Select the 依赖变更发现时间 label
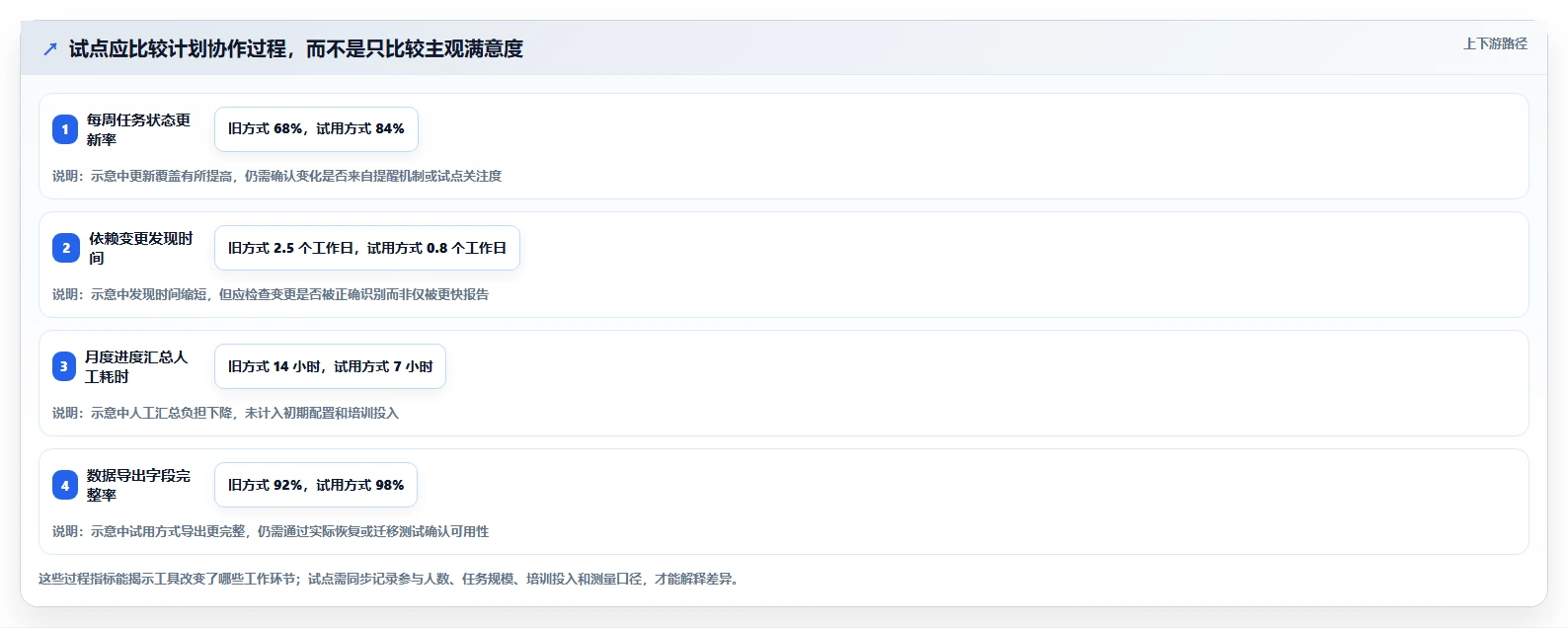Viewport: 1568px width, 628px height. click(x=141, y=248)
